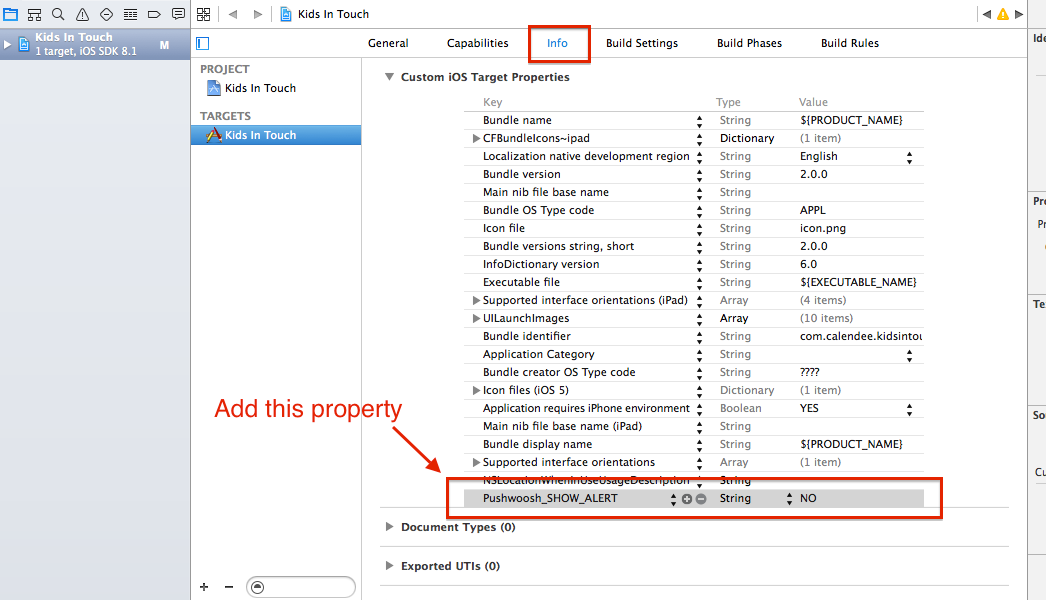Screen dimensions: 1046x600
Task: Expand UILaunchImages array
Action: tap(476, 318)
